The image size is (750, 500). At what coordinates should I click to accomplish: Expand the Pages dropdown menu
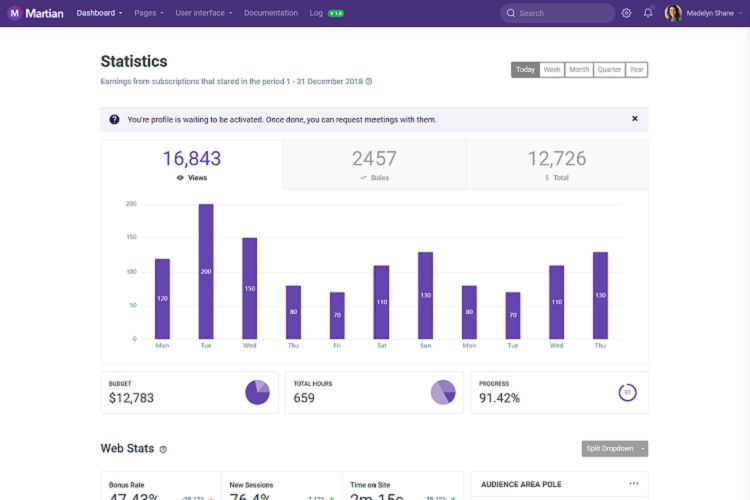point(149,13)
